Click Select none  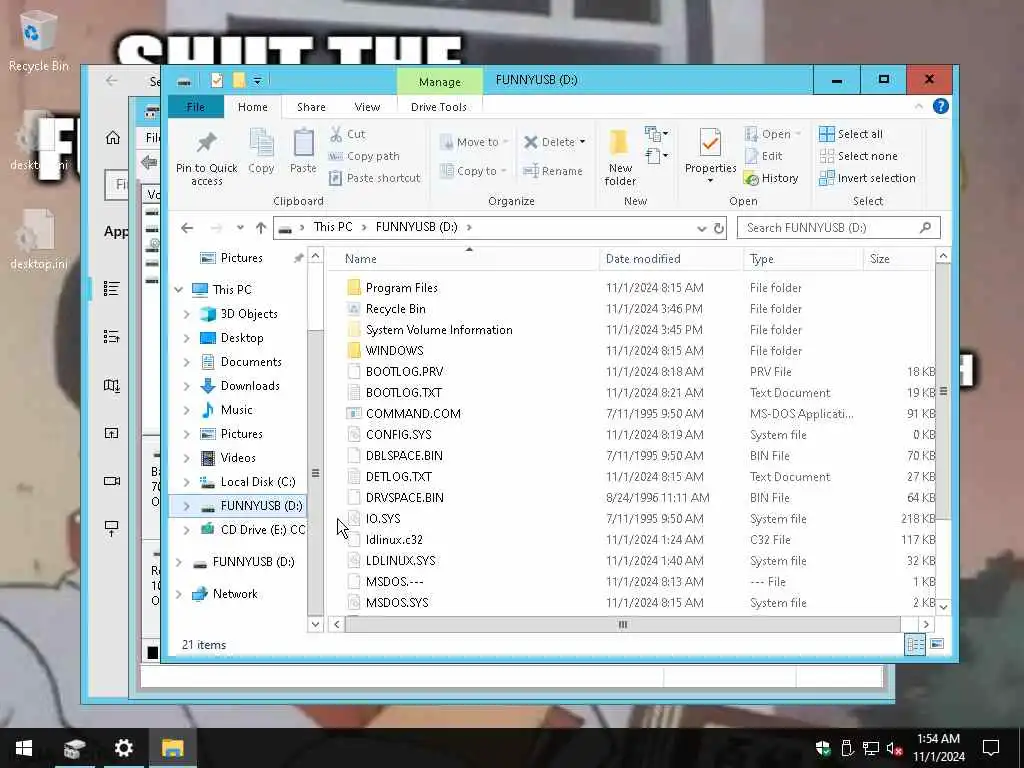tap(859, 156)
